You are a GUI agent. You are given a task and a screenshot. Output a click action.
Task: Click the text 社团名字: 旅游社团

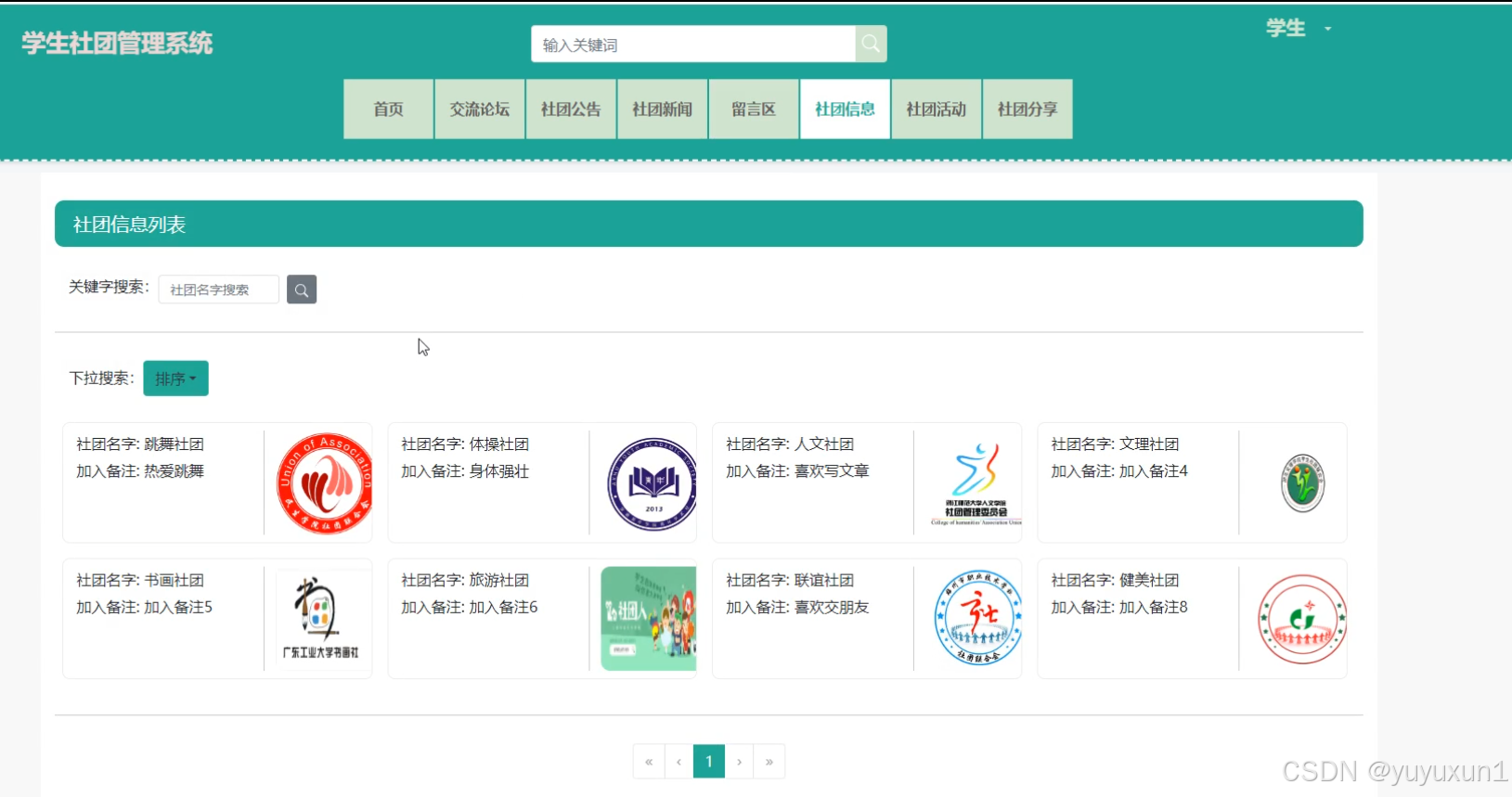point(465,580)
